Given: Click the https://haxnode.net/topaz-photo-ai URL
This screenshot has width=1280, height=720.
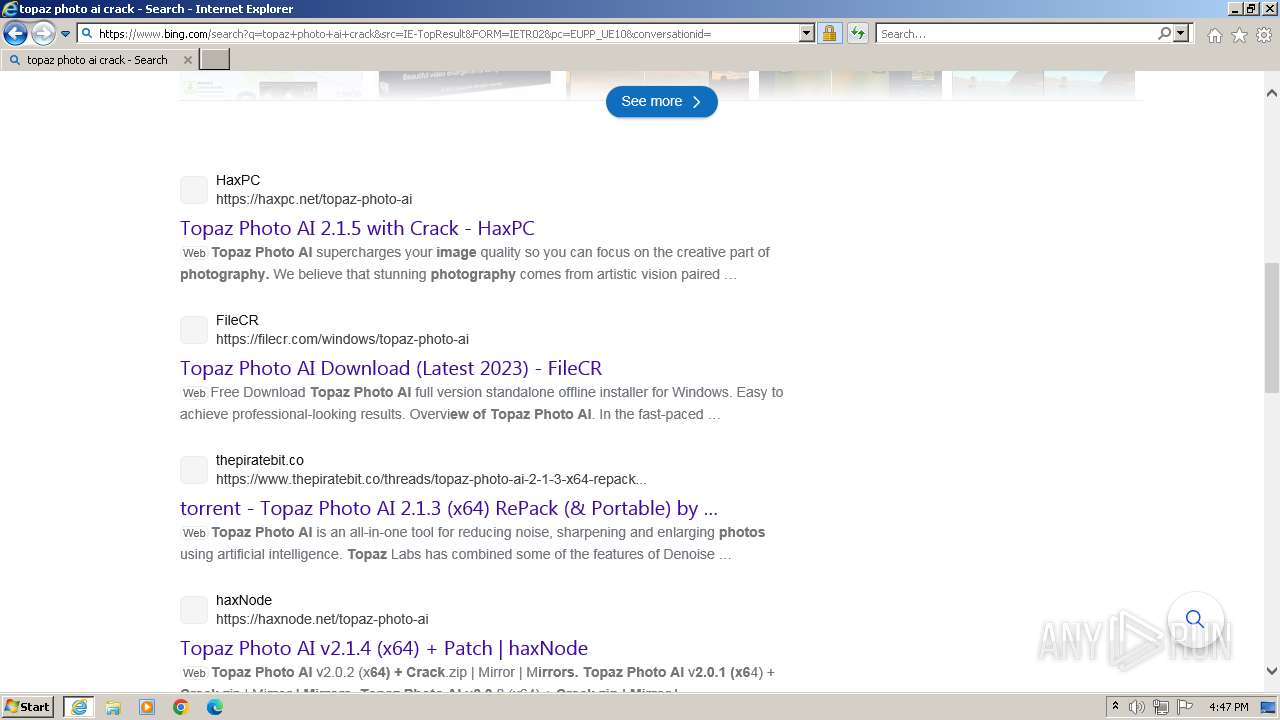Looking at the screenshot, I should coord(322,619).
